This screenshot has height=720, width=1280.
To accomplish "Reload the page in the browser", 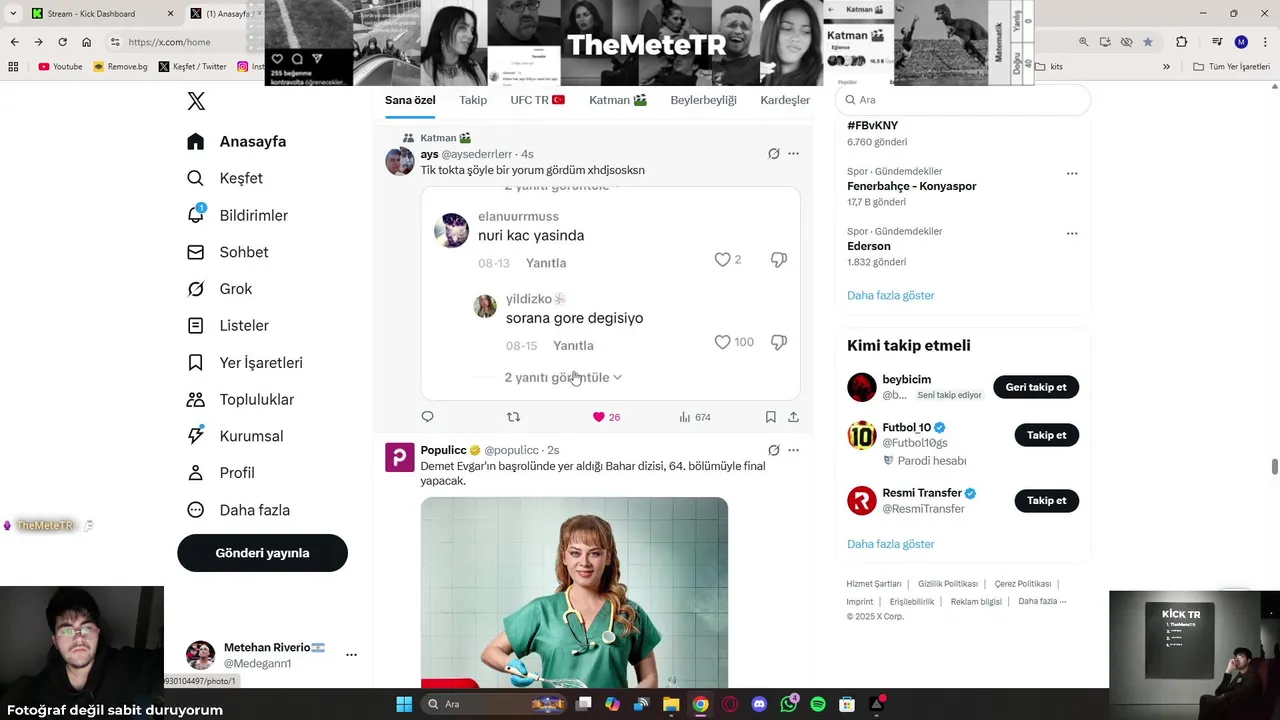I will tap(62, 42).
